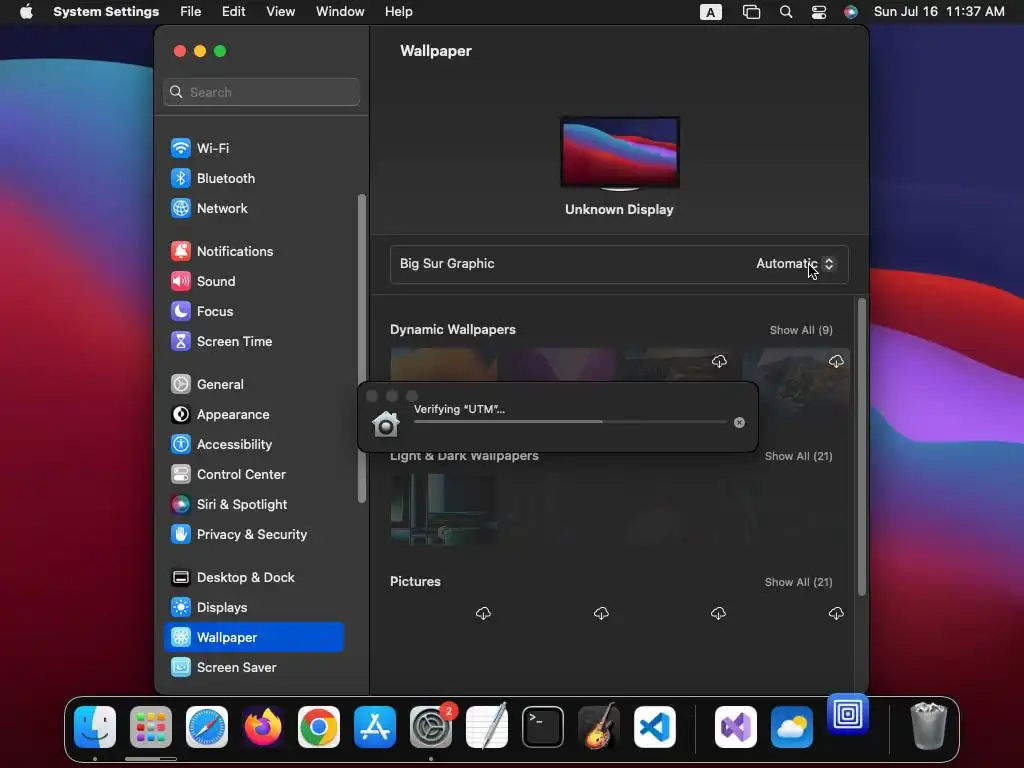
Task: Open Trash from the Dock
Action: coord(928,726)
